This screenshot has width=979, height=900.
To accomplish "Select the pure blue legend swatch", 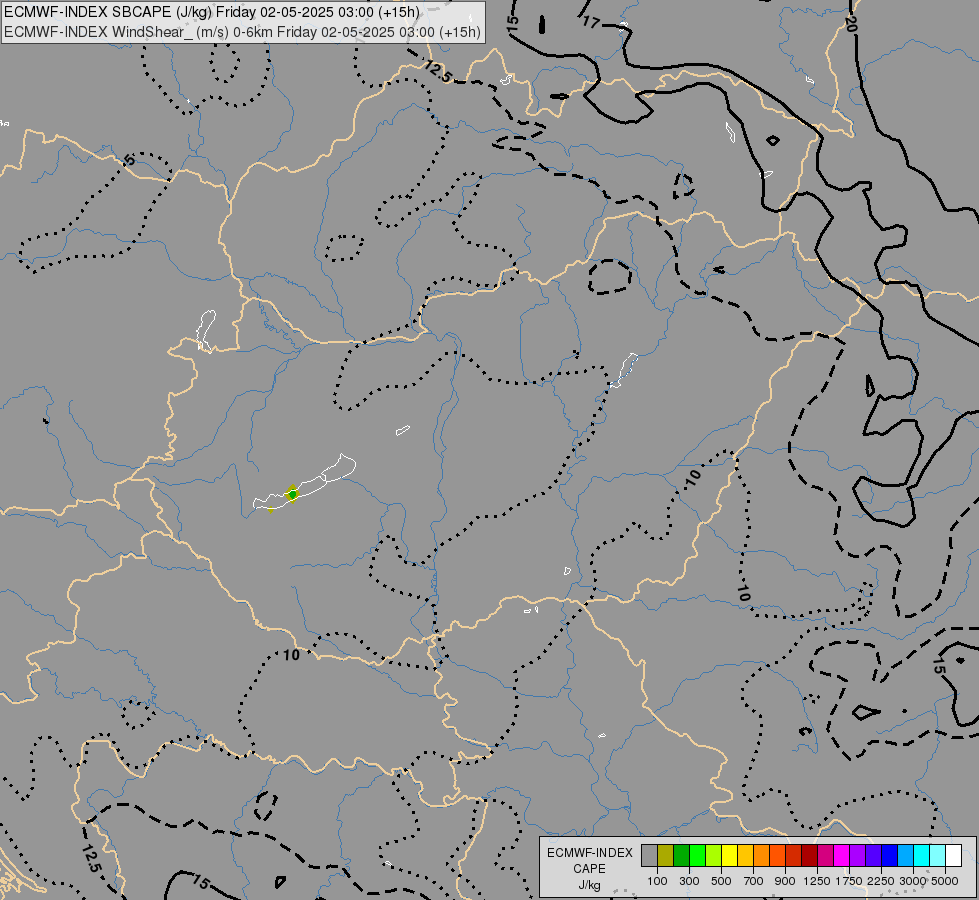I will click(890, 856).
